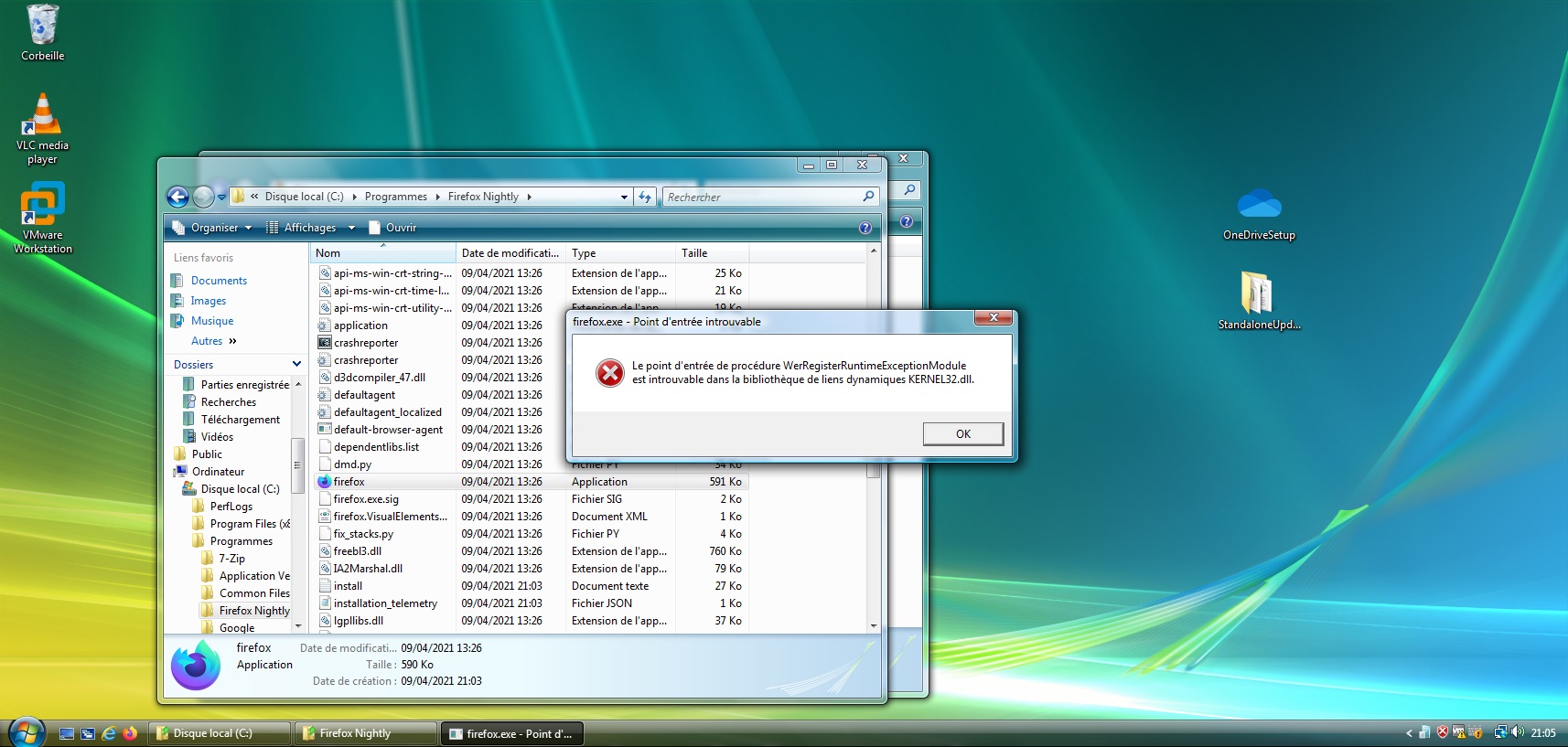Click OK in the error dialog
This screenshot has height=747, width=1568.
click(963, 433)
